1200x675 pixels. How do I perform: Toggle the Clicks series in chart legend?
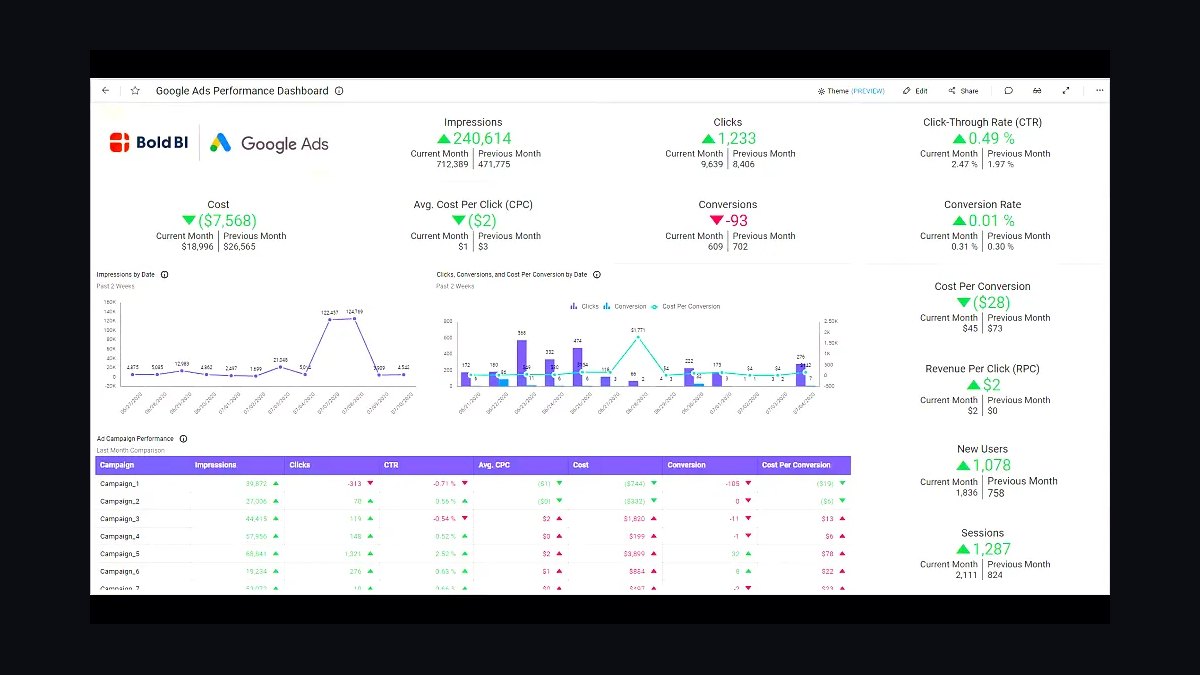pos(585,307)
